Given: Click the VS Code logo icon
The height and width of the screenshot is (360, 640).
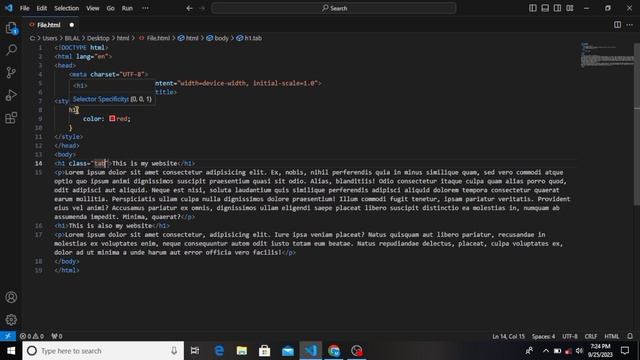Looking at the screenshot, I should 9,8.
